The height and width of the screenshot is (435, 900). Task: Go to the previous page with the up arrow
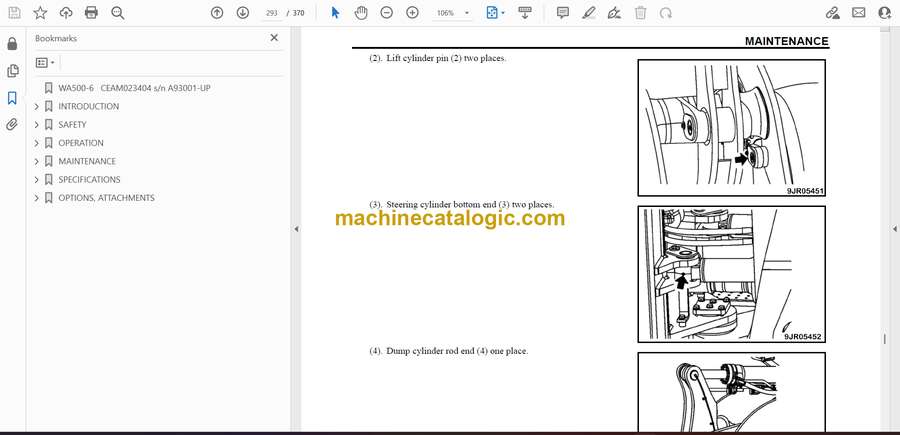click(217, 13)
